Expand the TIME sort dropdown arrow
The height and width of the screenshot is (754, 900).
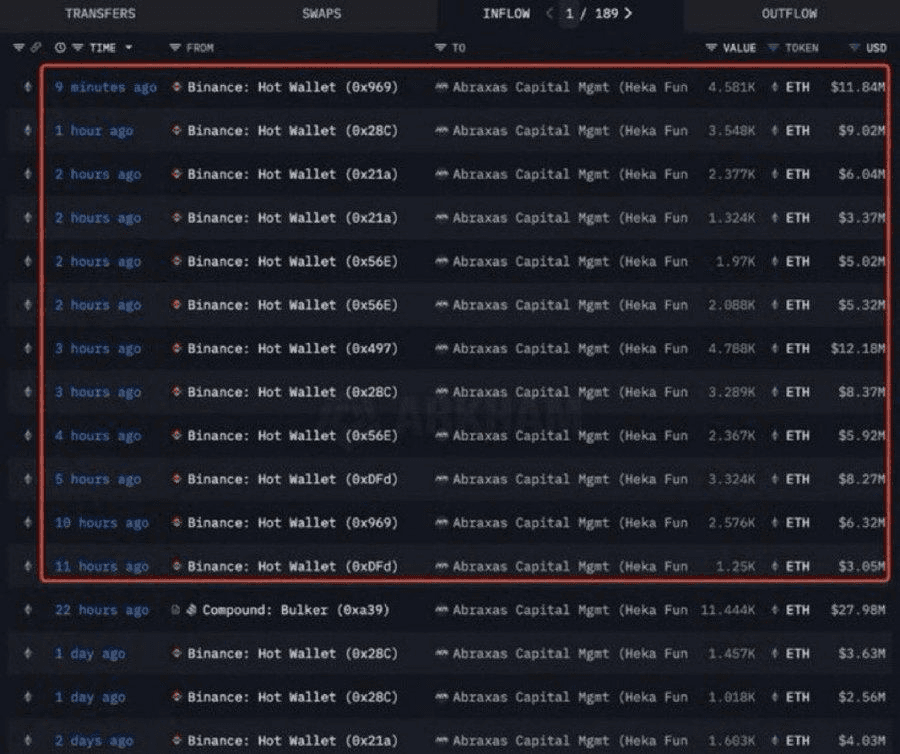coord(129,48)
